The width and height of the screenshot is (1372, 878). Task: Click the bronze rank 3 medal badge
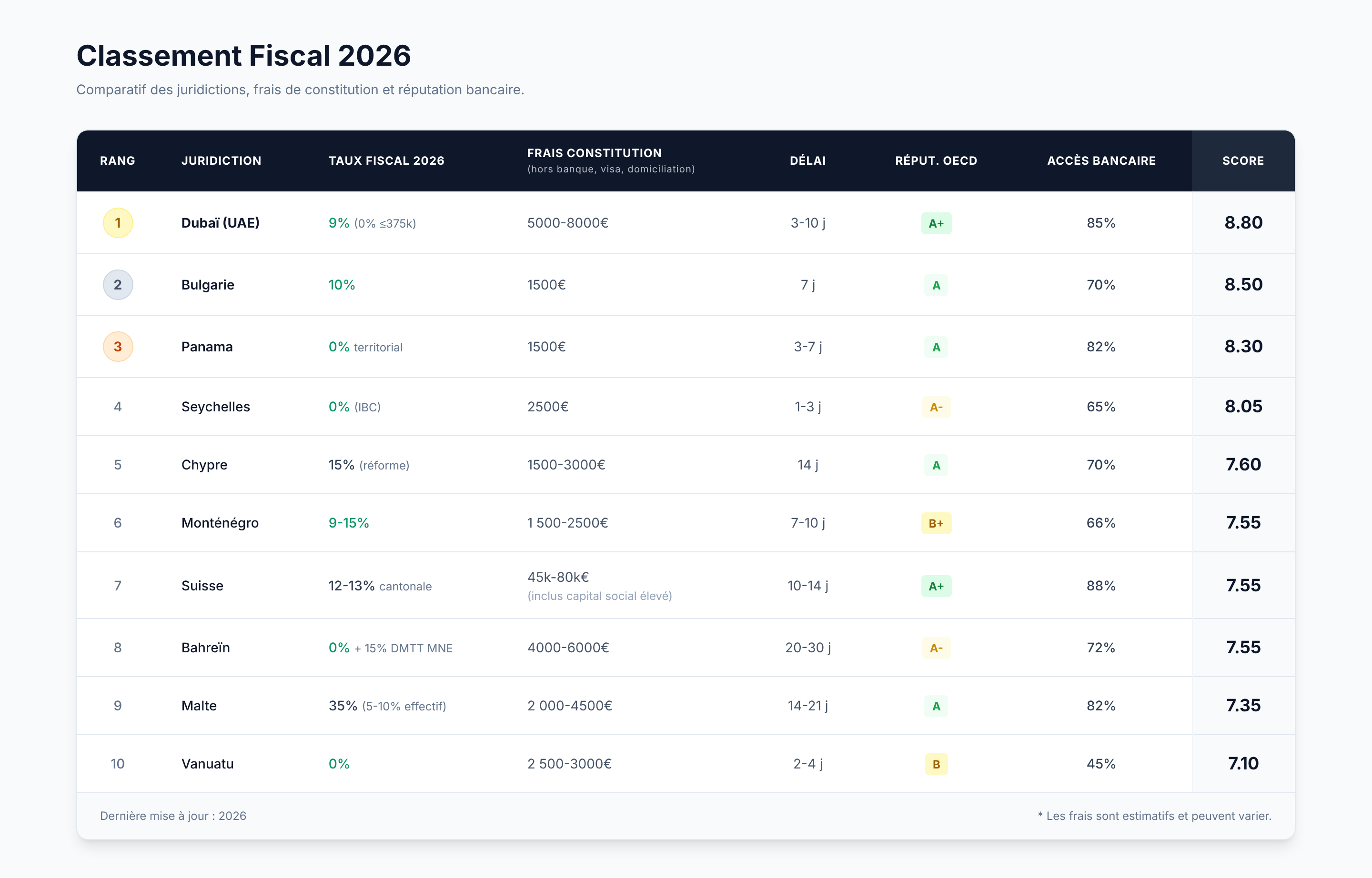coord(118,347)
